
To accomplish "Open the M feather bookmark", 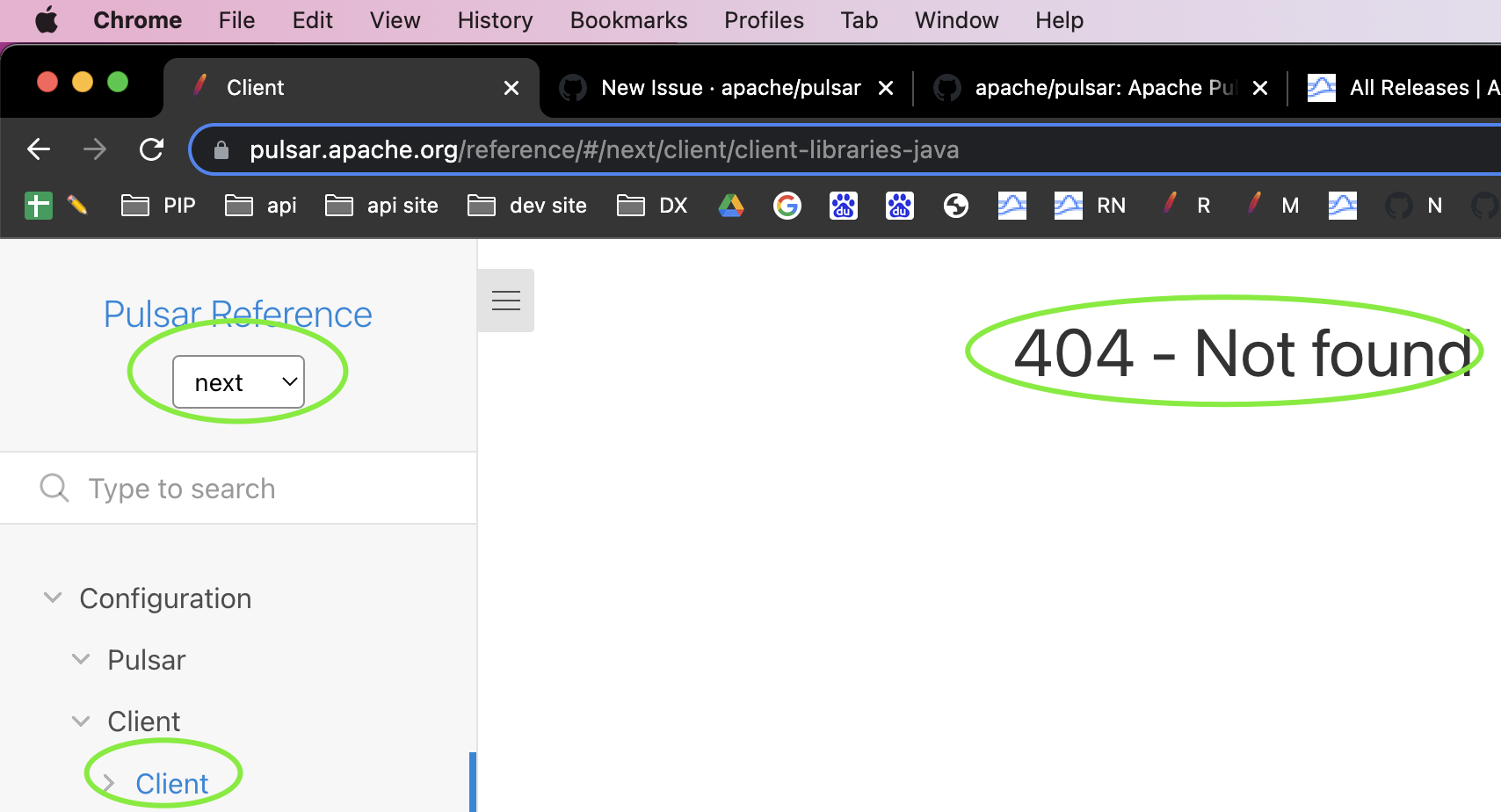I will (x=1273, y=206).
